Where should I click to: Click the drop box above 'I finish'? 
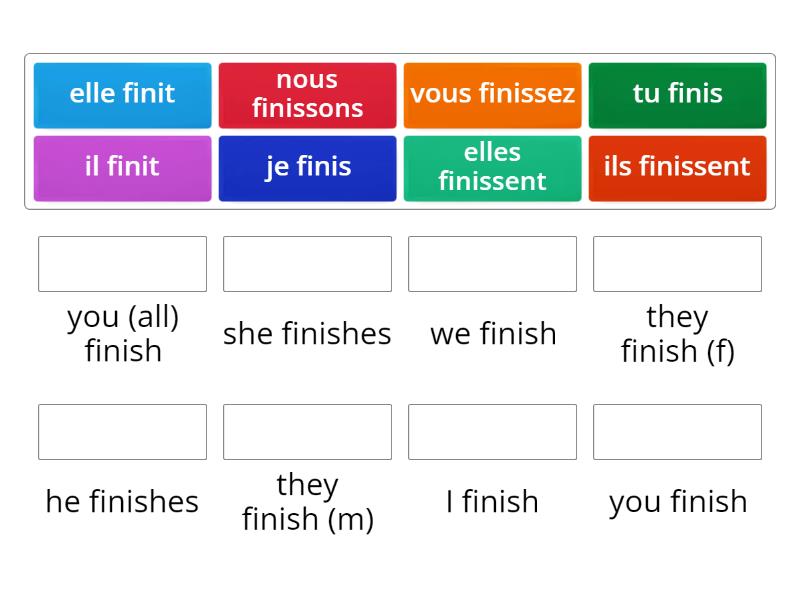click(x=492, y=432)
